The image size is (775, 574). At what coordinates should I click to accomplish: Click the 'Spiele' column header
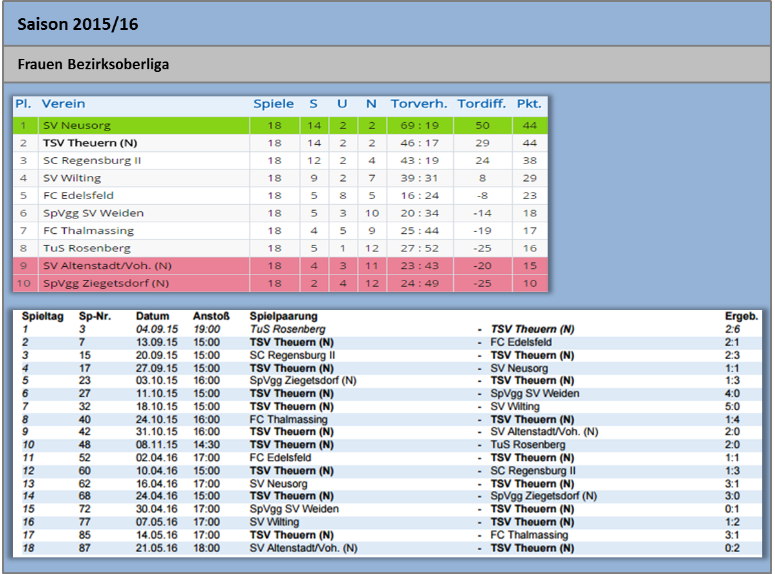pyautogui.click(x=273, y=104)
